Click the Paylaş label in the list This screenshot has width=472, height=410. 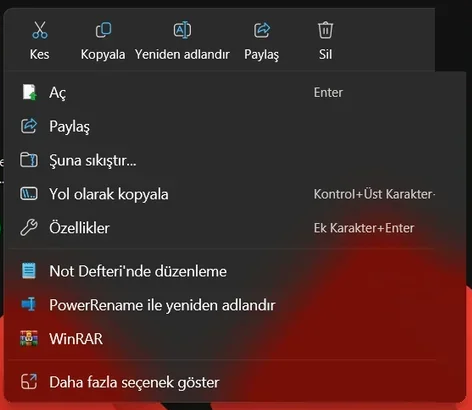(70, 127)
